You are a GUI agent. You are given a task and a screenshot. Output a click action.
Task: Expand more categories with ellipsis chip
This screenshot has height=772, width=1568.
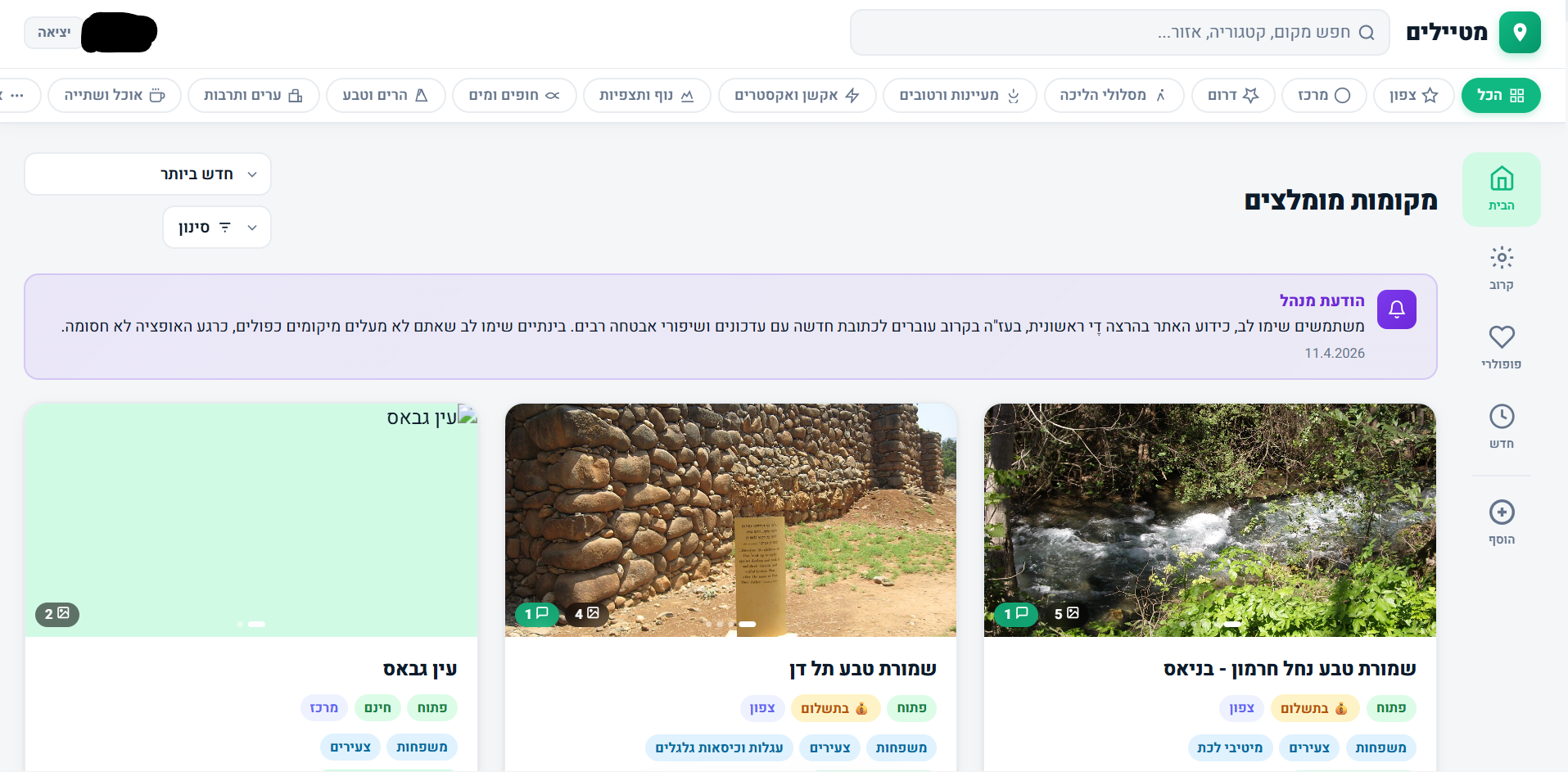point(15,96)
